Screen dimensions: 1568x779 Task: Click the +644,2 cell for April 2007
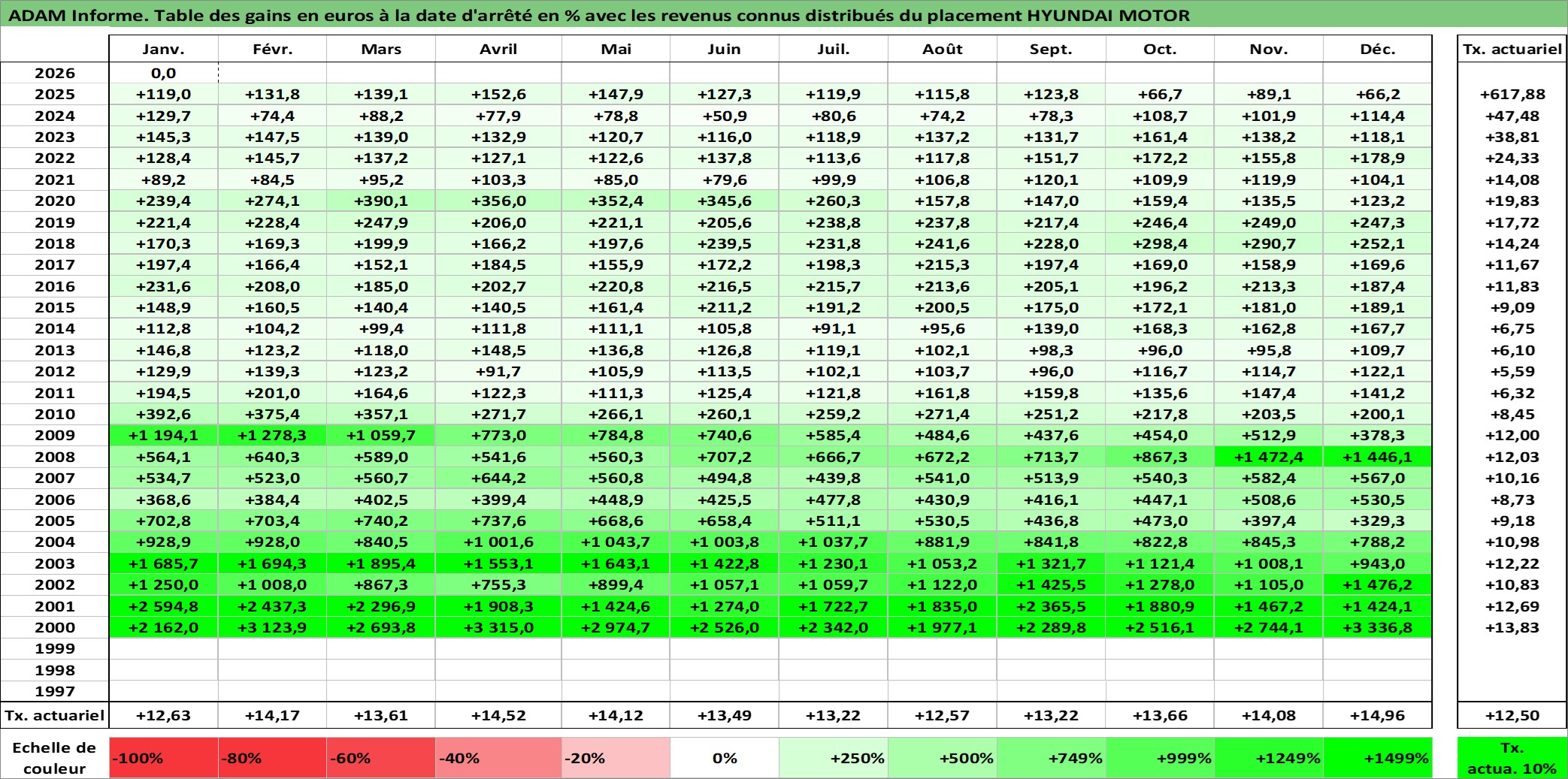pos(498,478)
